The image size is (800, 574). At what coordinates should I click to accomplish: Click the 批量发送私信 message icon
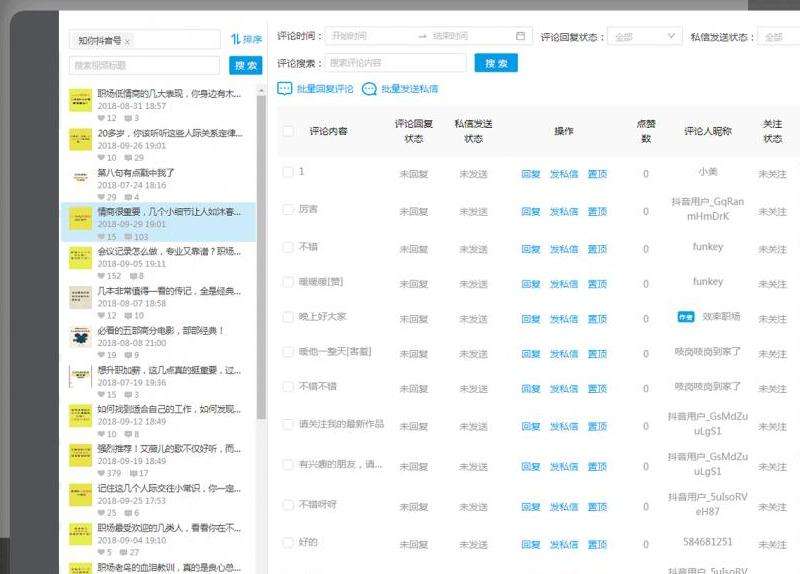pyautogui.click(x=369, y=89)
